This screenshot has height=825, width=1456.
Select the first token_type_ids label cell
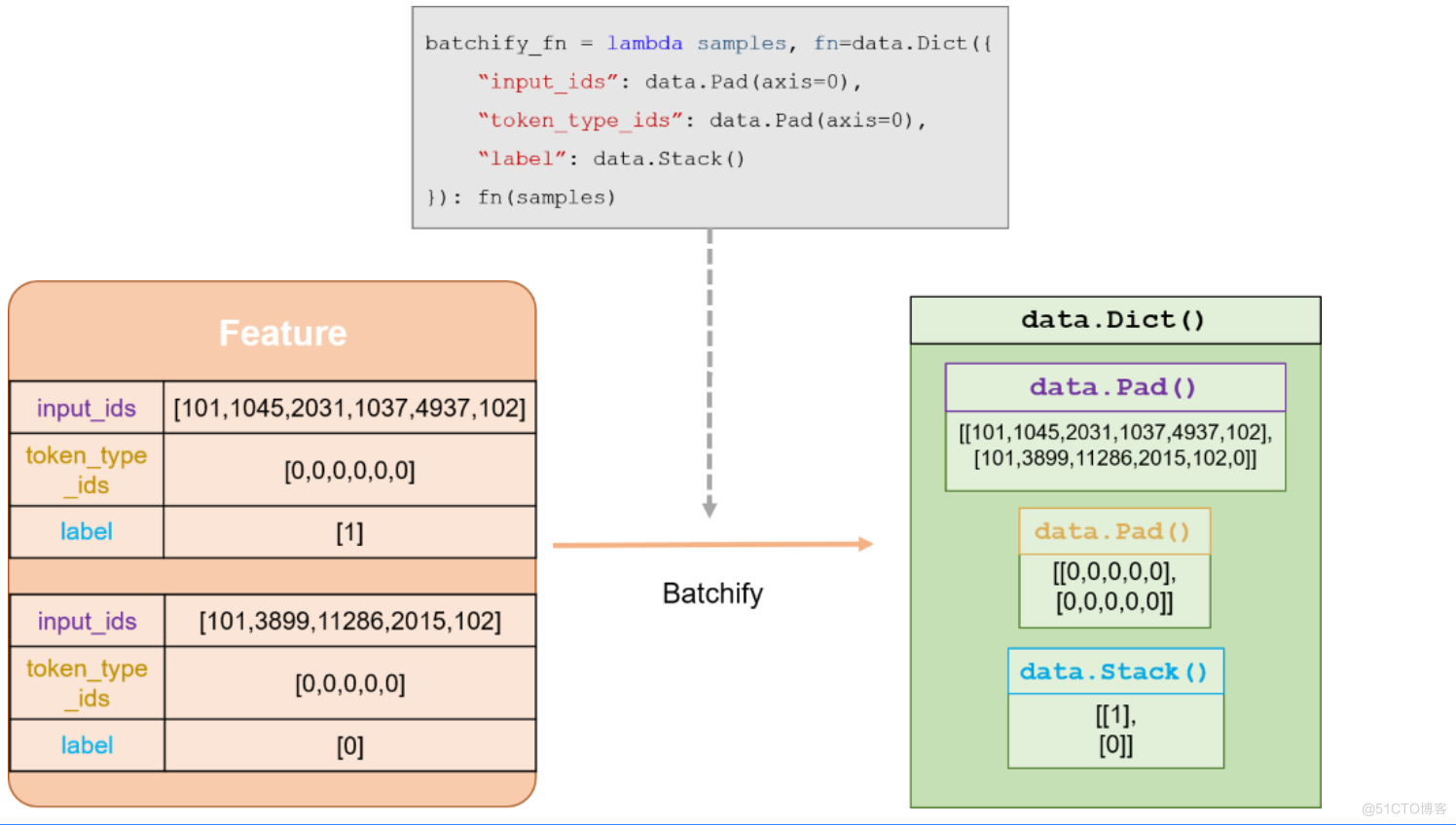point(87,470)
